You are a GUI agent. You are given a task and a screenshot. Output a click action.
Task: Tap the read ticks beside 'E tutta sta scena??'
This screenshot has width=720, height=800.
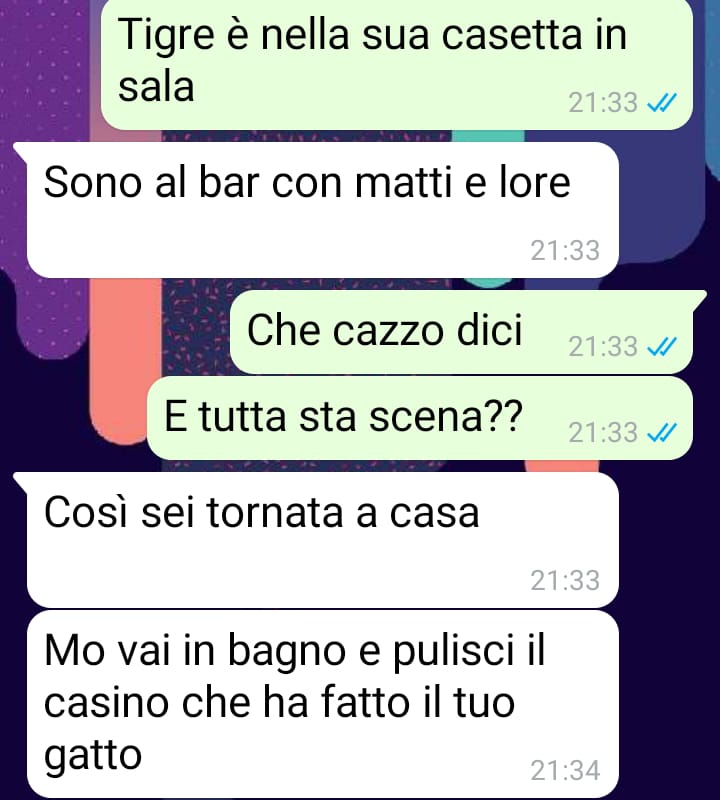[661, 433]
